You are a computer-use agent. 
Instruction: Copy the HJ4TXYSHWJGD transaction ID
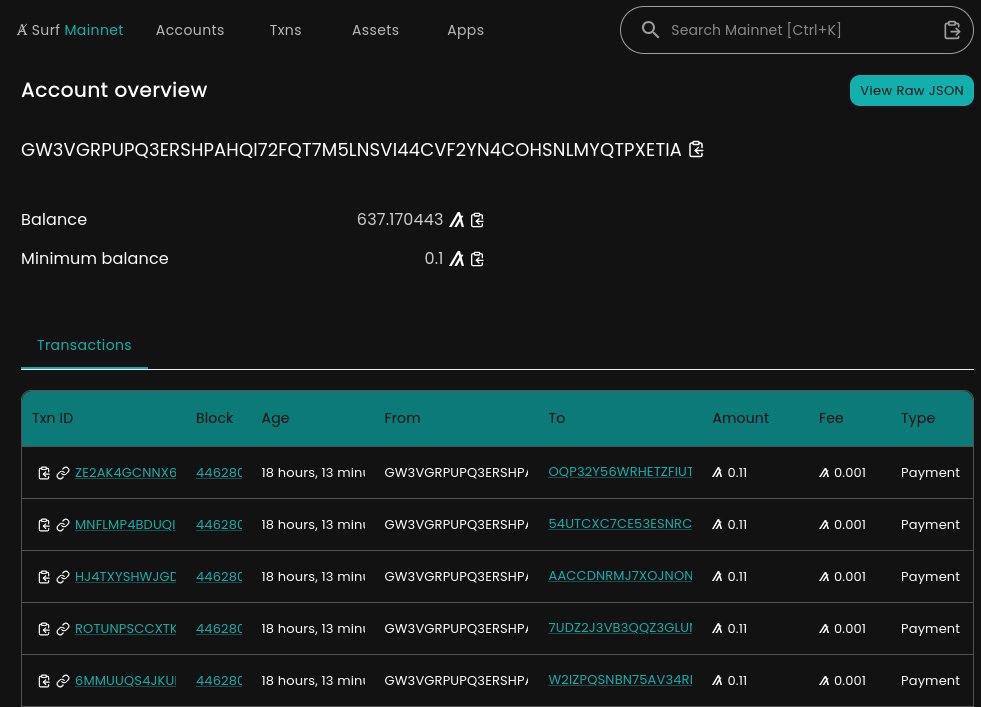point(44,577)
